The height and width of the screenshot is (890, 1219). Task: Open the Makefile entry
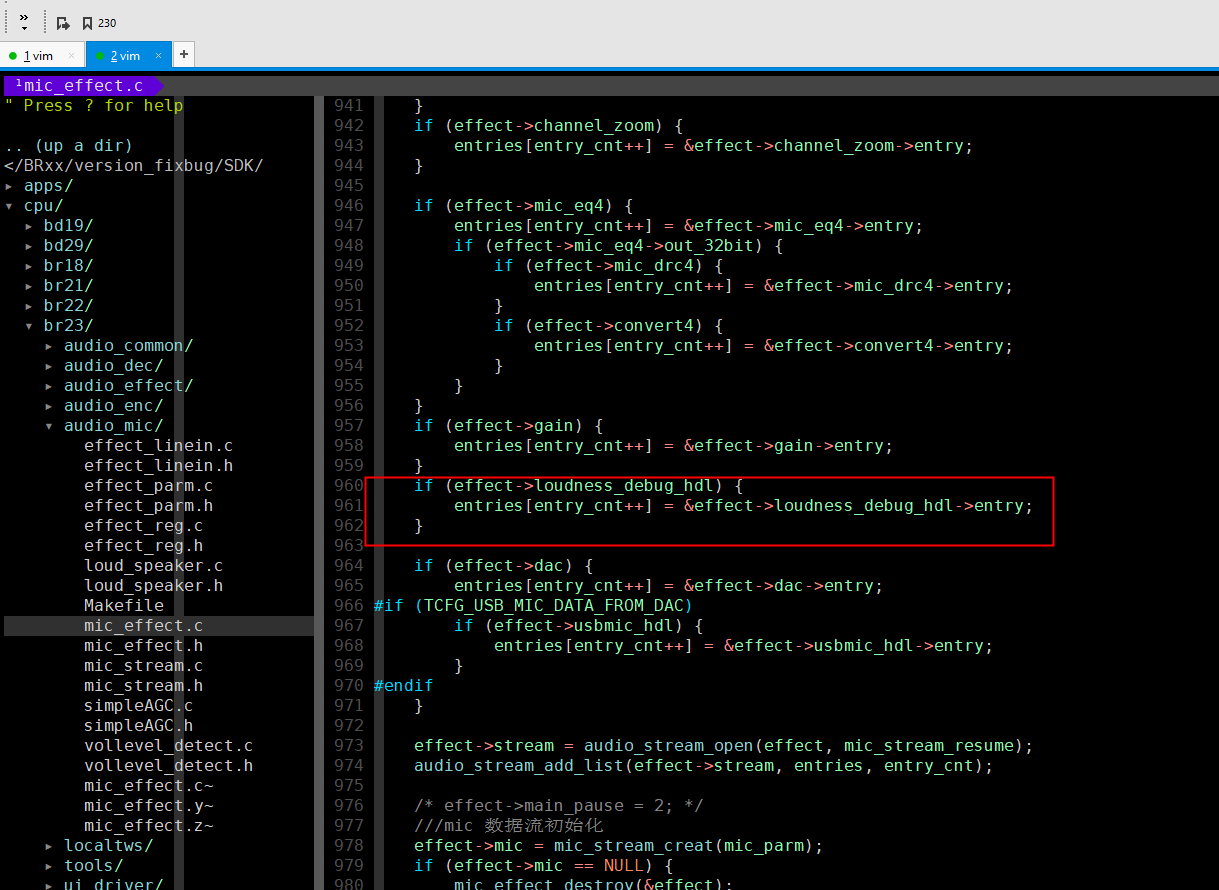[123, 606]
